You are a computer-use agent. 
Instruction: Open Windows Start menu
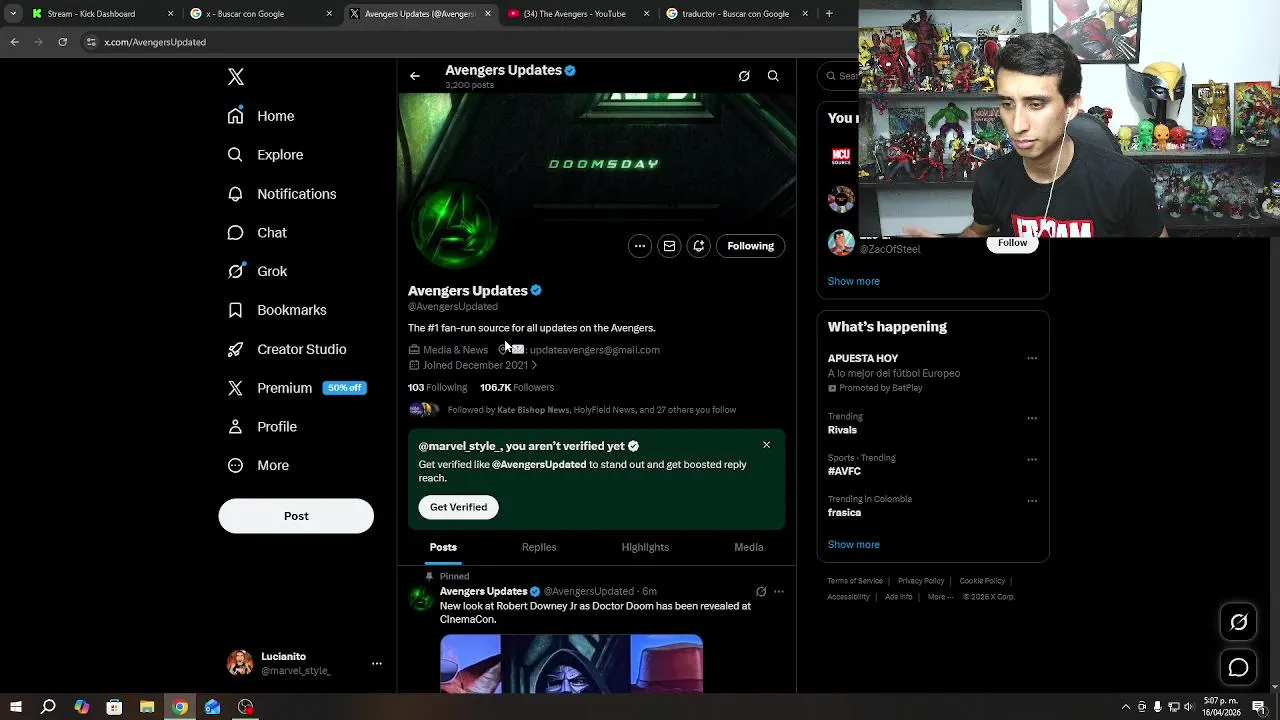[15, 707]
